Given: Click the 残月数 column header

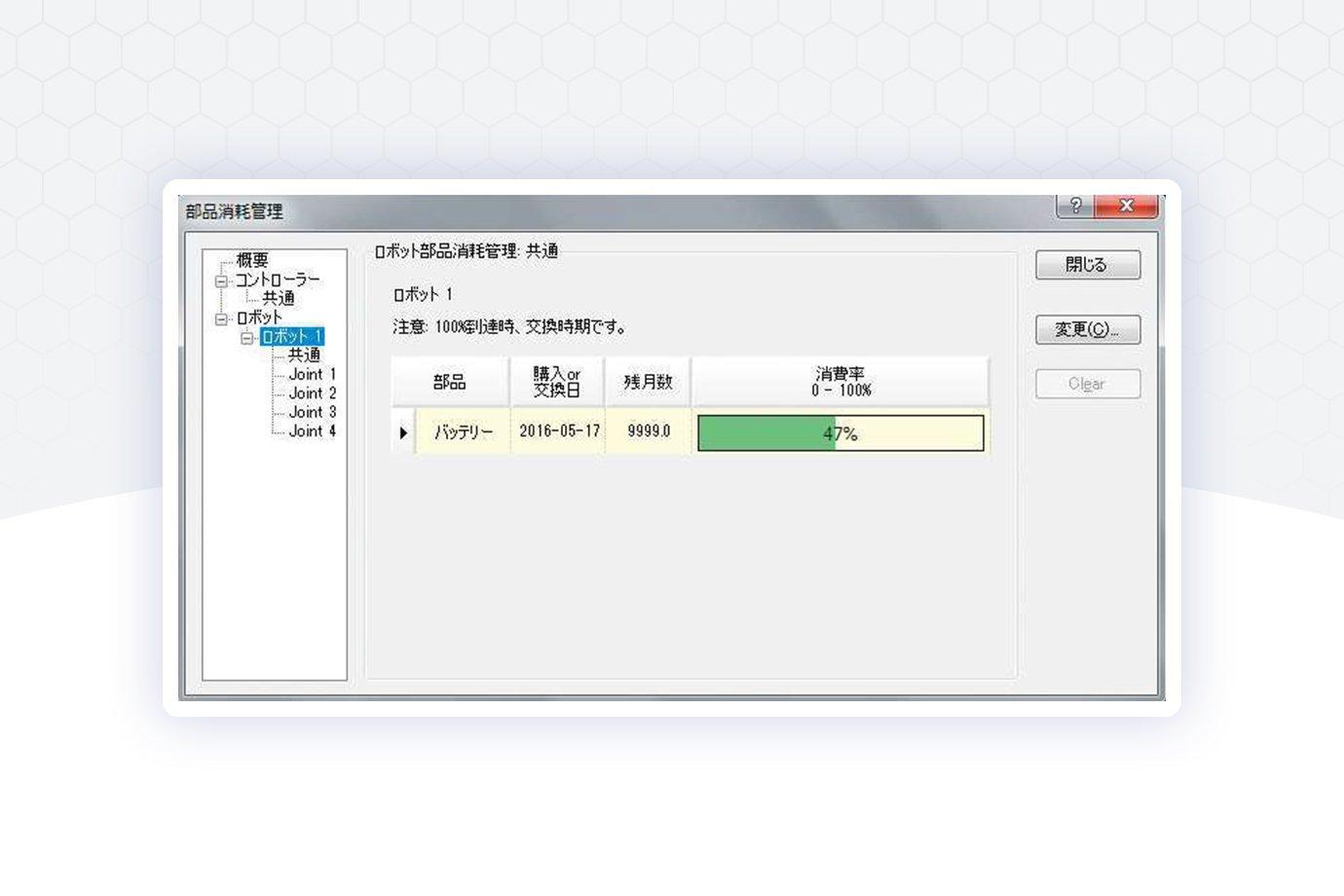Looking at the screenshot, I should (648, 382).
